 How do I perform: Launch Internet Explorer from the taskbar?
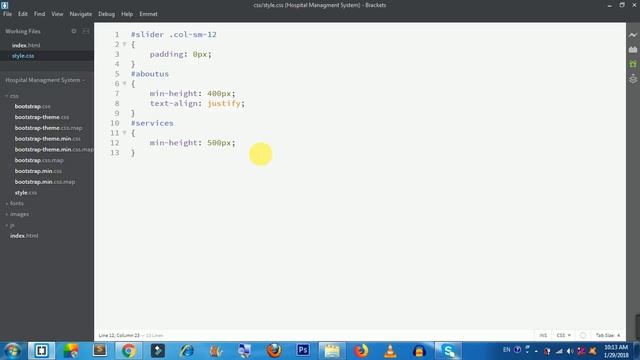tap(187, 351)
